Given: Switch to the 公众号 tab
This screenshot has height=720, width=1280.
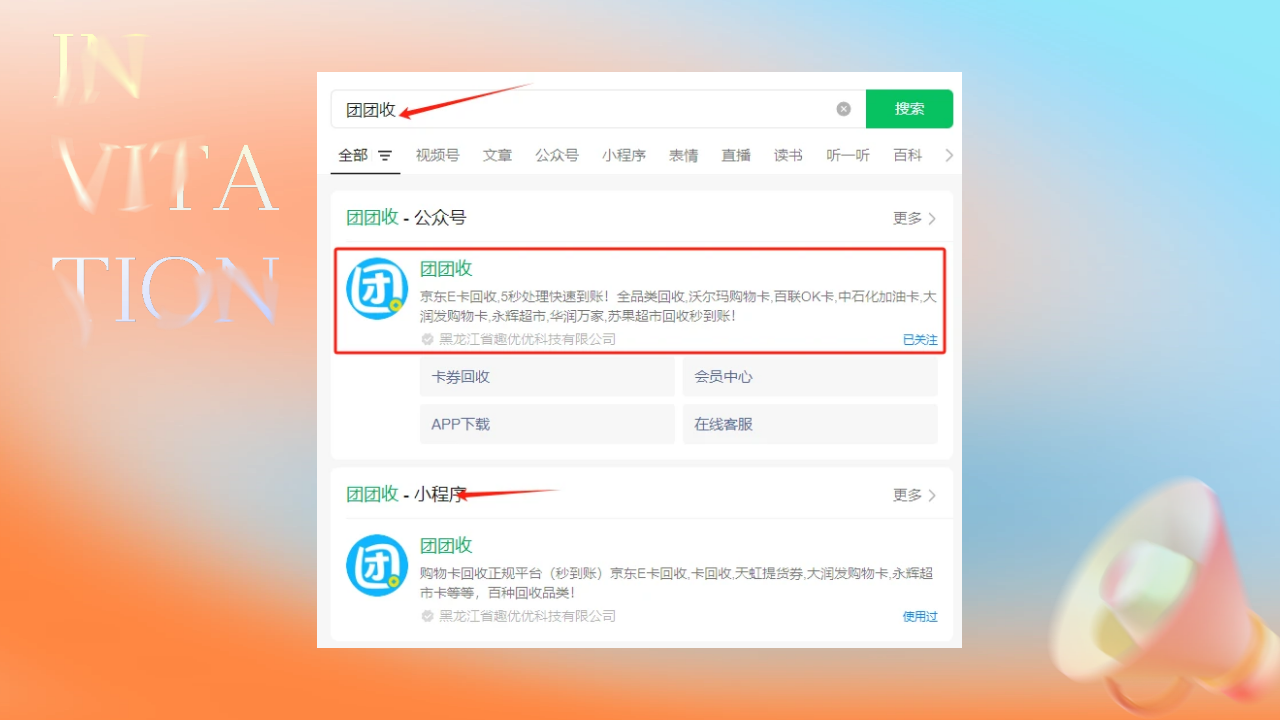Looking at the screenshot, I should tap(557, 155).
